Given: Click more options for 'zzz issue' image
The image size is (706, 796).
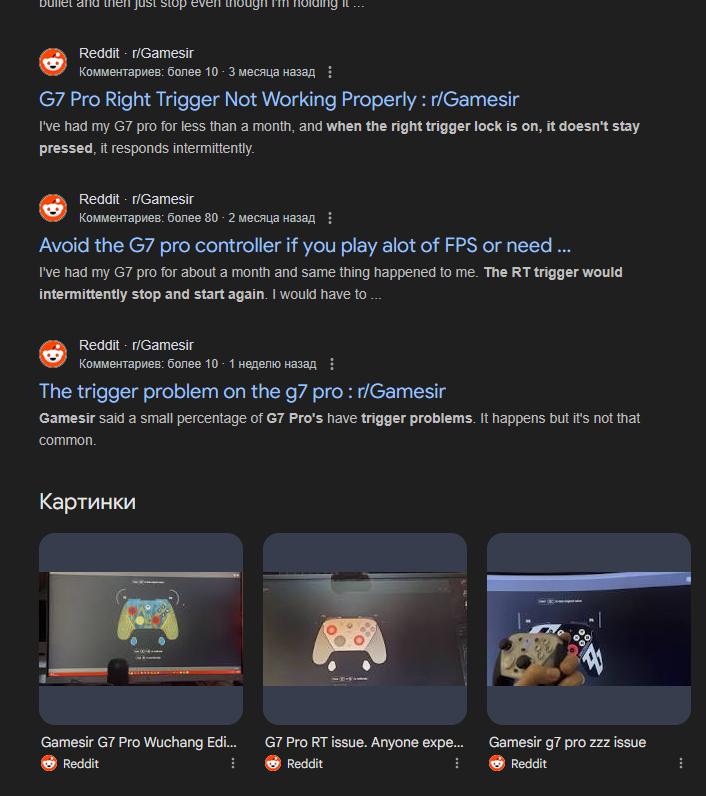Looking at the screenshot, I should pyautogui.click(x=681, y=764).
